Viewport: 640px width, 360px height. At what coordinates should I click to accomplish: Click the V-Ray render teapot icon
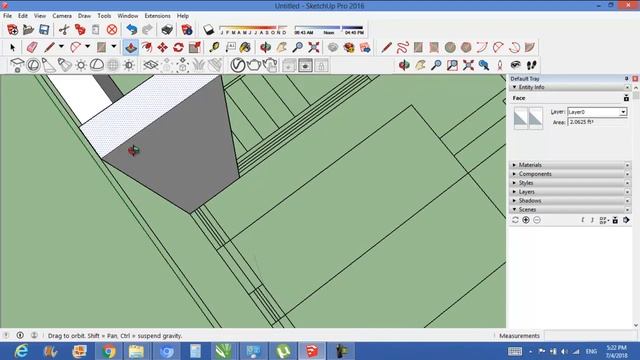coord(254,65)
